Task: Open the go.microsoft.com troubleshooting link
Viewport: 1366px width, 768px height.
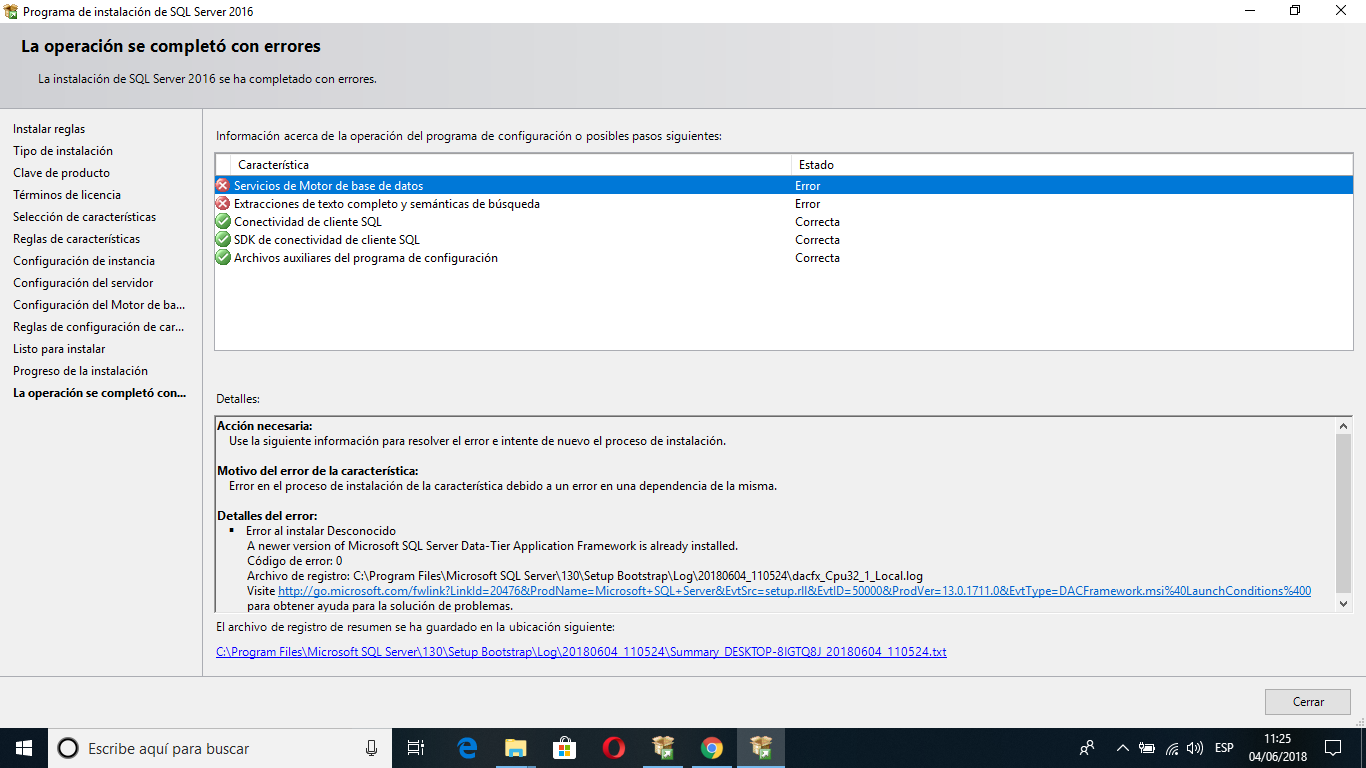Action: (x=794, y=591)
